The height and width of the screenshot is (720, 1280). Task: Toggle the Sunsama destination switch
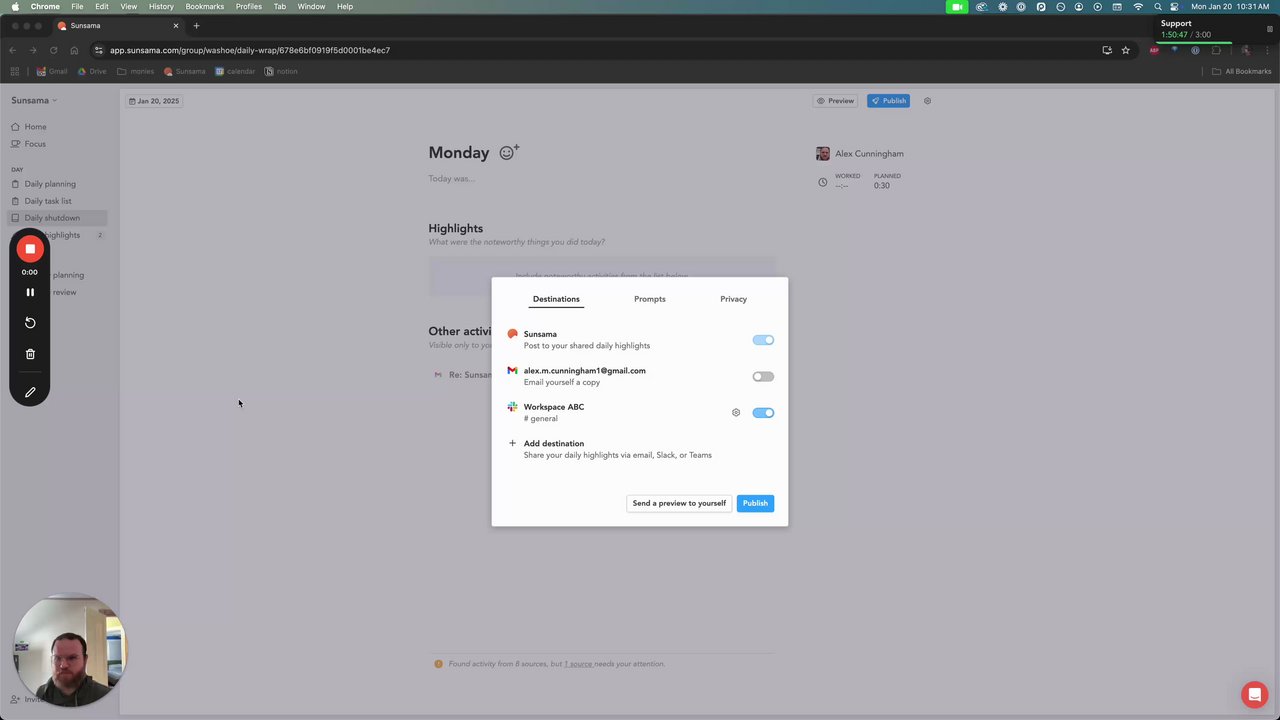click(x=763, y=340)
